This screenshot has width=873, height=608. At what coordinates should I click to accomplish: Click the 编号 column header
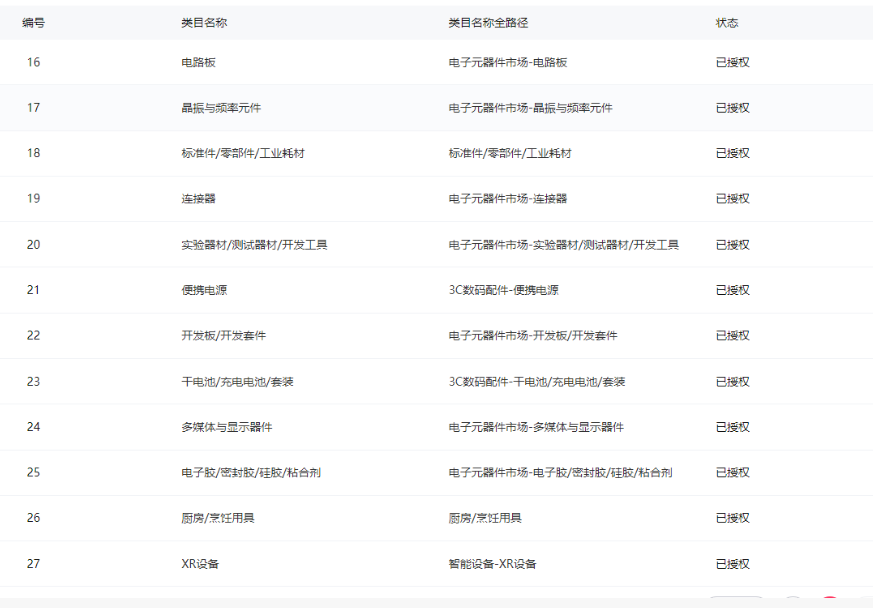click(34, 22)
